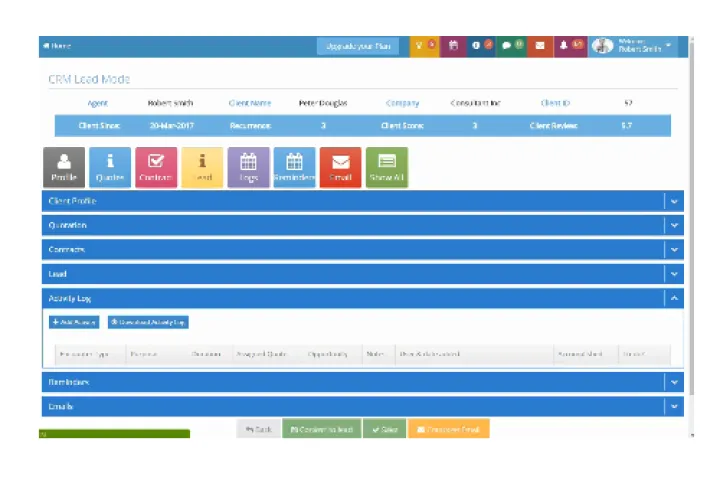Image resolution: width=720 pixels, height=480 pixels.
Task: Open the envelope messages icon in top bar
Action: pyautogui.click(x=540, y=46)
